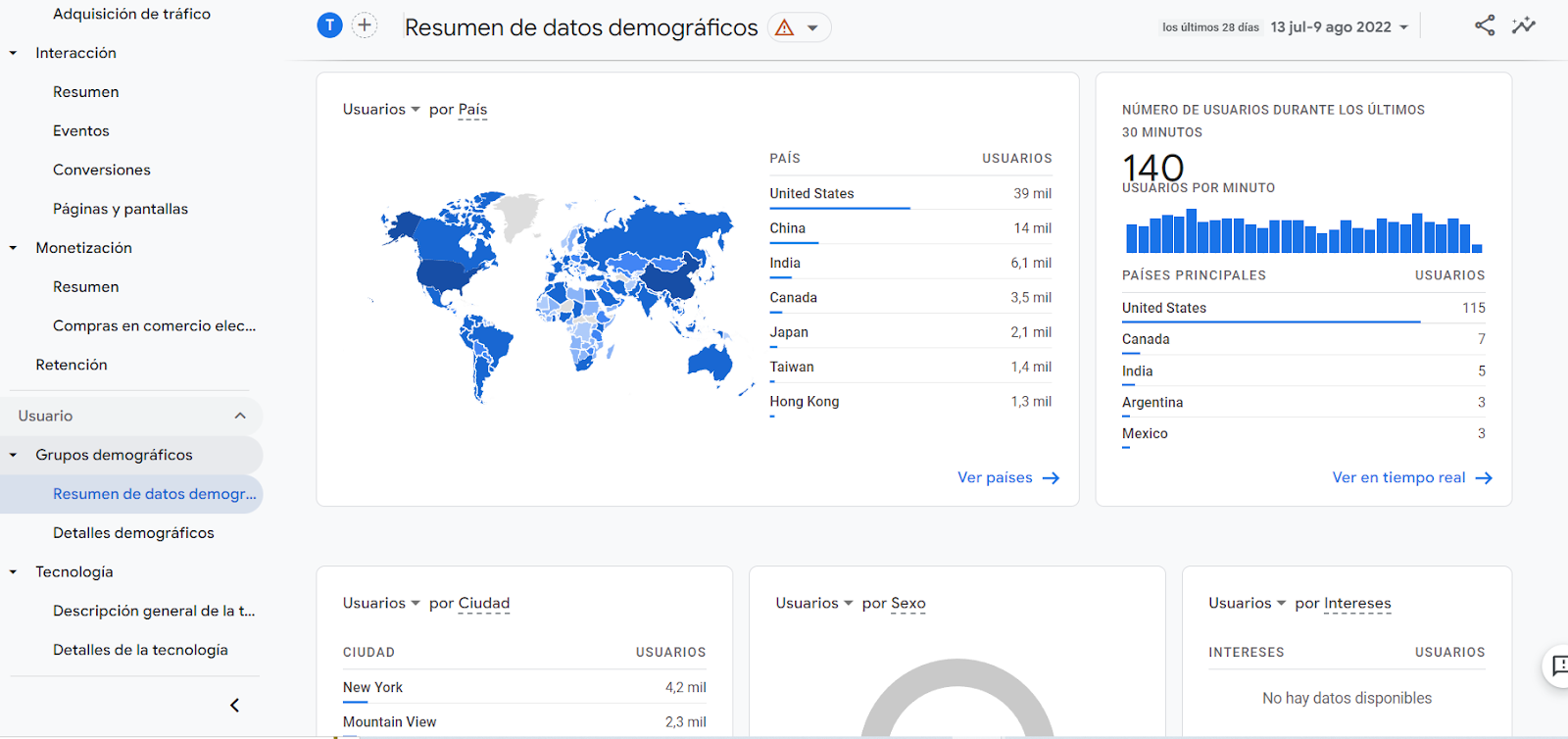Select China row in País table
The width and height of the screenshot is (1568, 739).
click(x=910, y=228)
